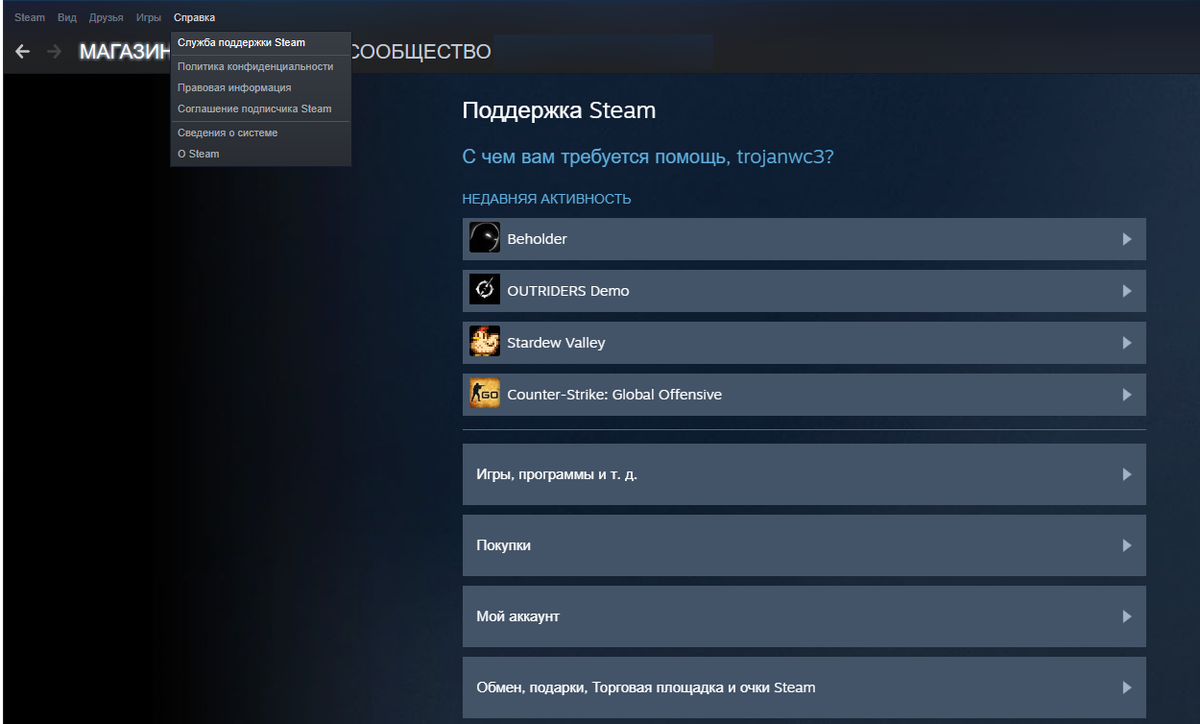Image resolution: width=1200 pixels, height=724 pixels.
Task: Open the Игры menu
Action: 149,18
